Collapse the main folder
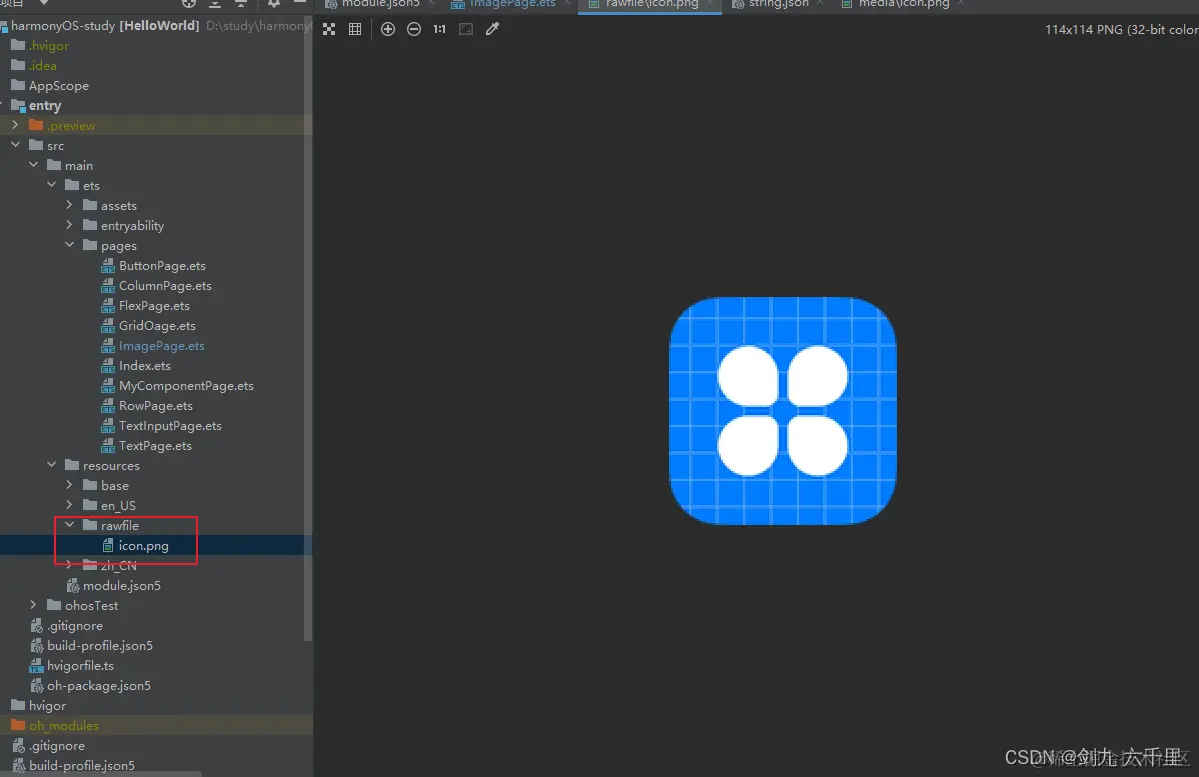The image size is (1199, 777). point(34,164)
